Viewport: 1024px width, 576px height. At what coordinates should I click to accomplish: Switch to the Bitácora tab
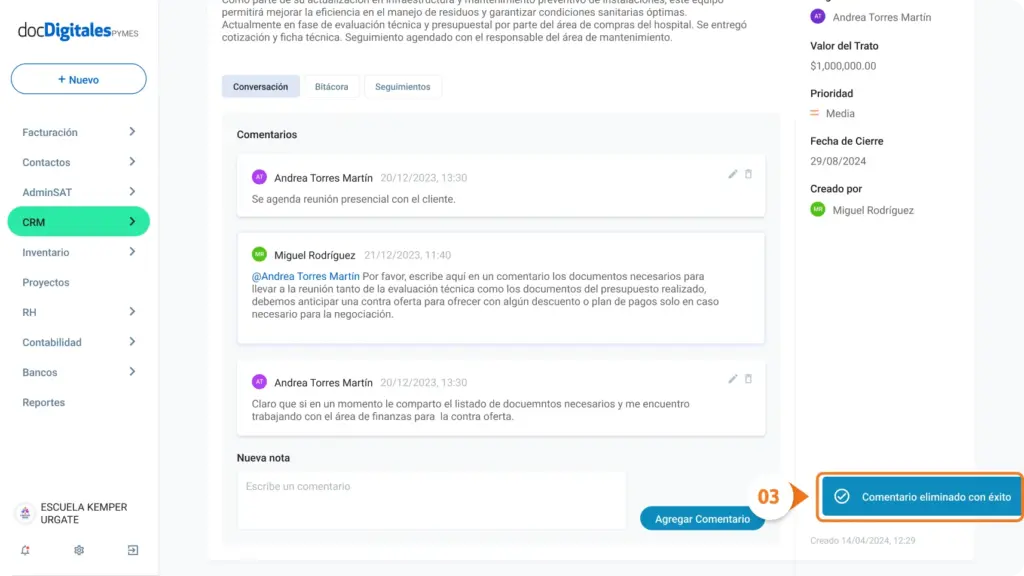(331, 86)
